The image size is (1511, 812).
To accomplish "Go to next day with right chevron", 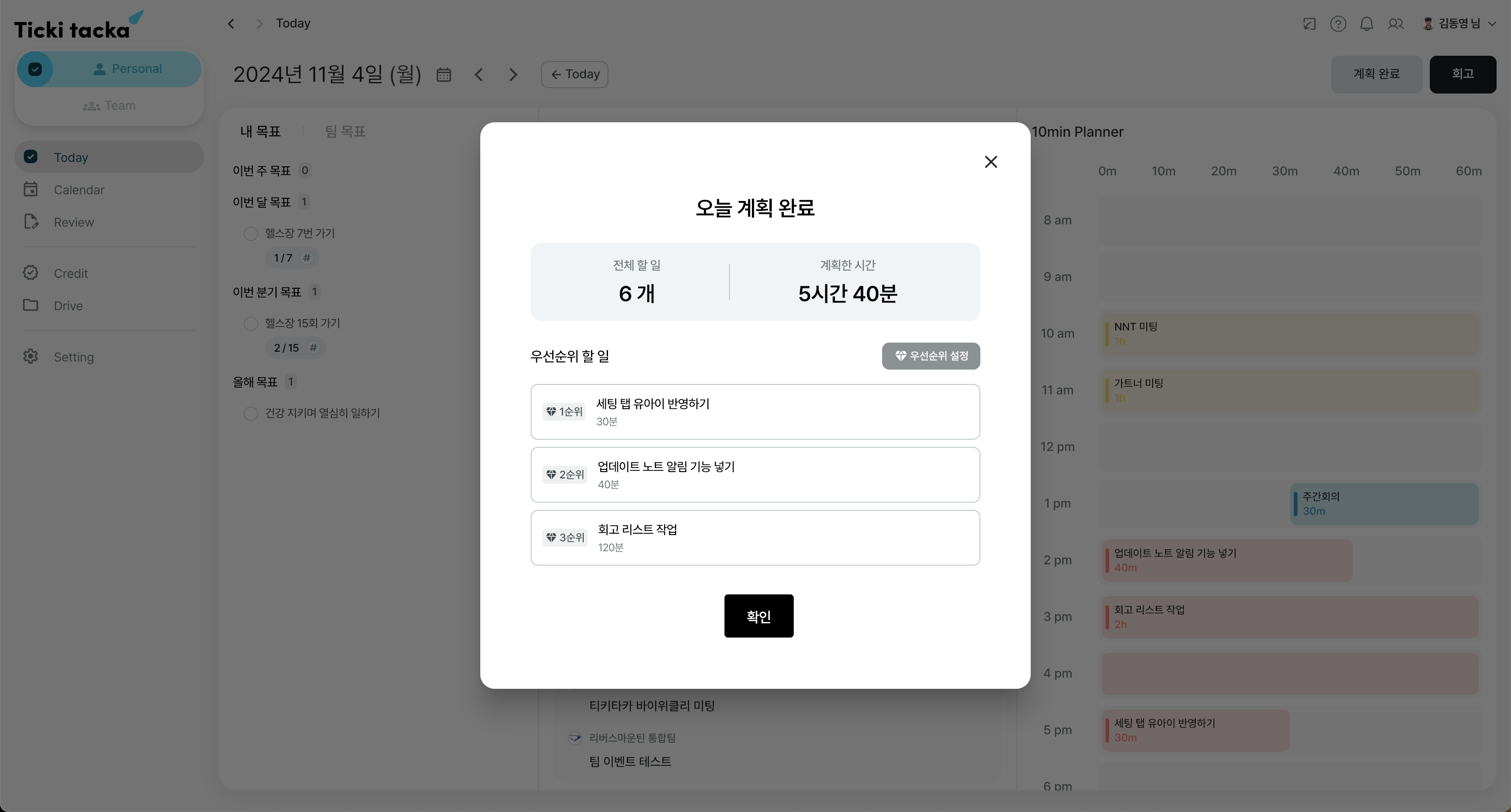I will (513, 75).
